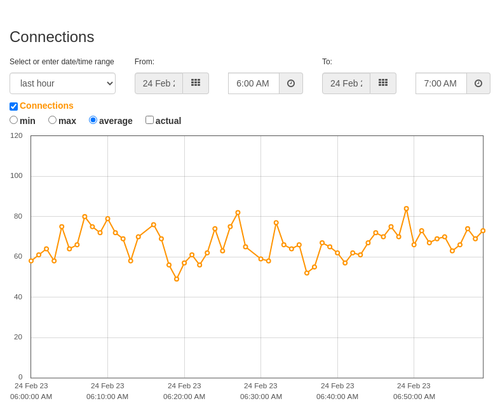Click the Connections page heading
Screen dimensions: 500x403
(52, 37)
